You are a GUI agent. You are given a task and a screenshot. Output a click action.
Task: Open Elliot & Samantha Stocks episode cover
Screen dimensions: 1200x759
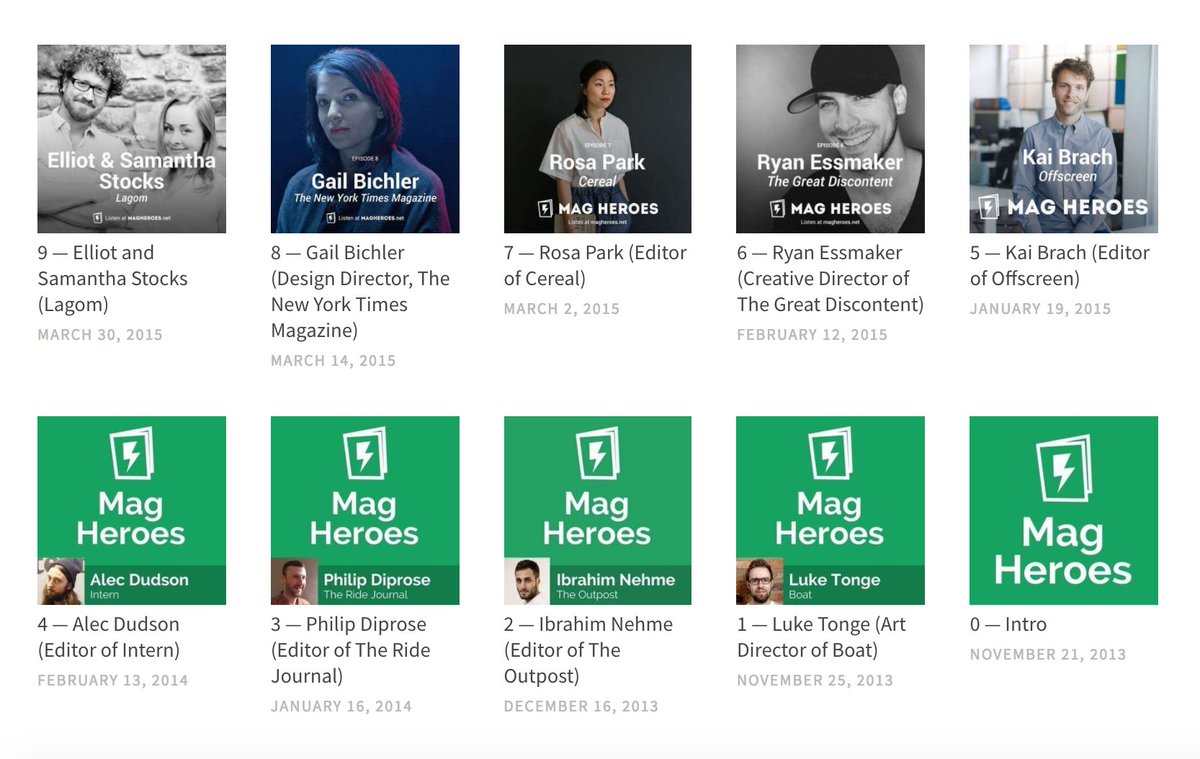[132, 139]
